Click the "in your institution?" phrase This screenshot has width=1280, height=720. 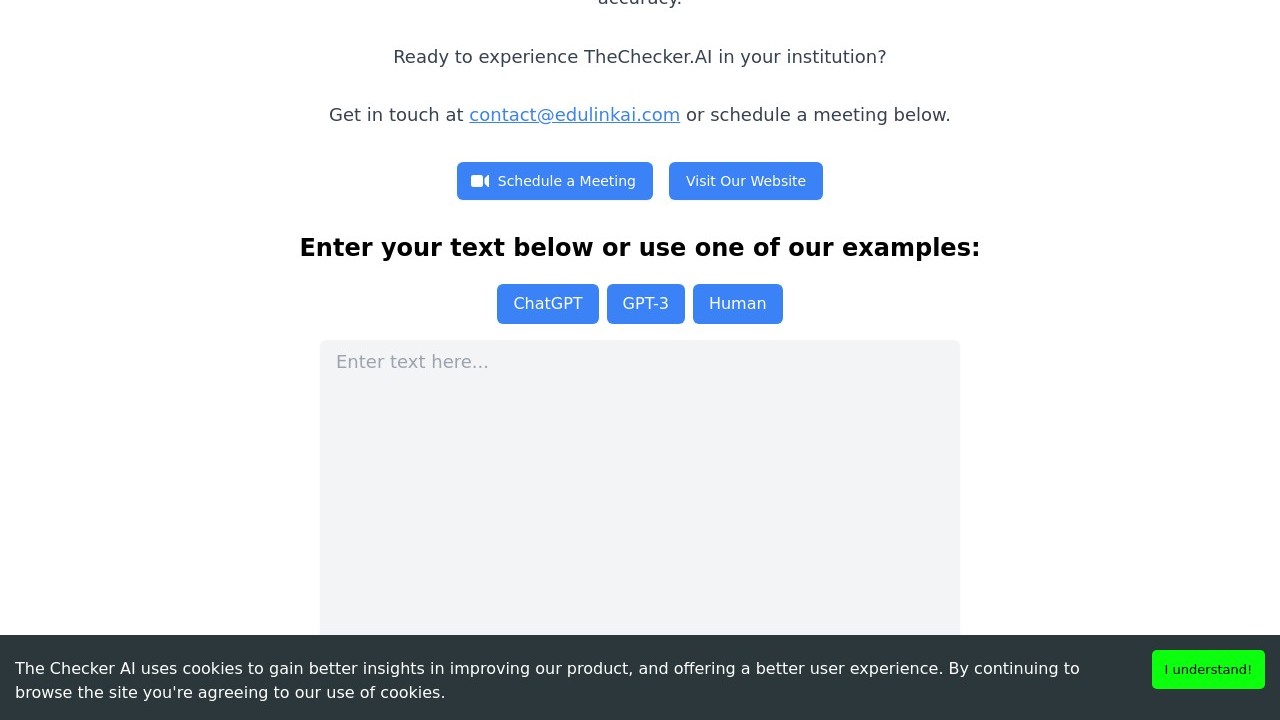point(802,57)
